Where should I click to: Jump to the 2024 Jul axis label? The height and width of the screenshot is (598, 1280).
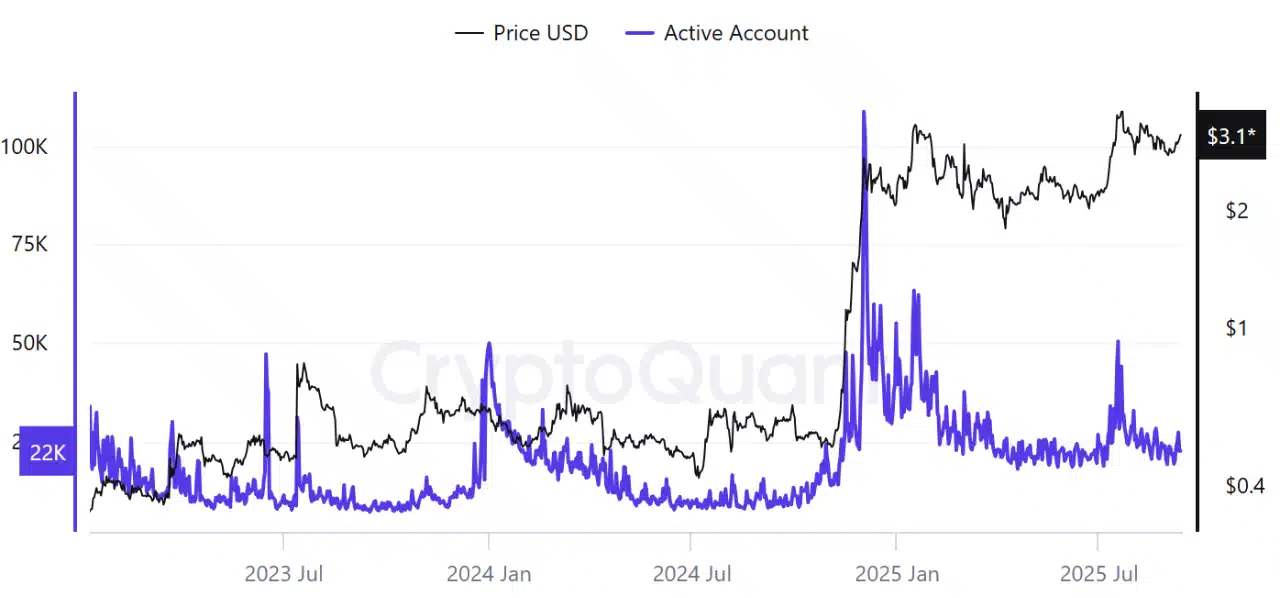click(x=692, y=574)
